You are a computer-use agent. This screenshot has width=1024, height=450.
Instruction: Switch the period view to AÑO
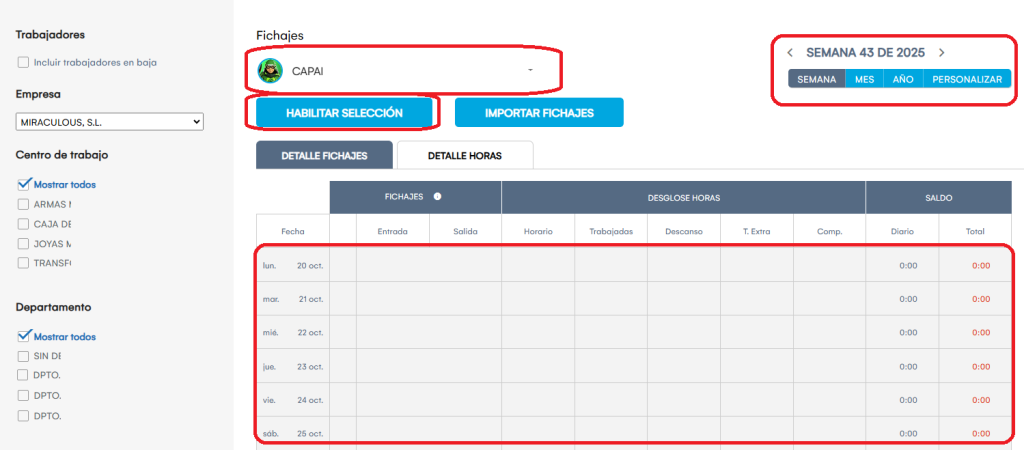tap(902, 79)
